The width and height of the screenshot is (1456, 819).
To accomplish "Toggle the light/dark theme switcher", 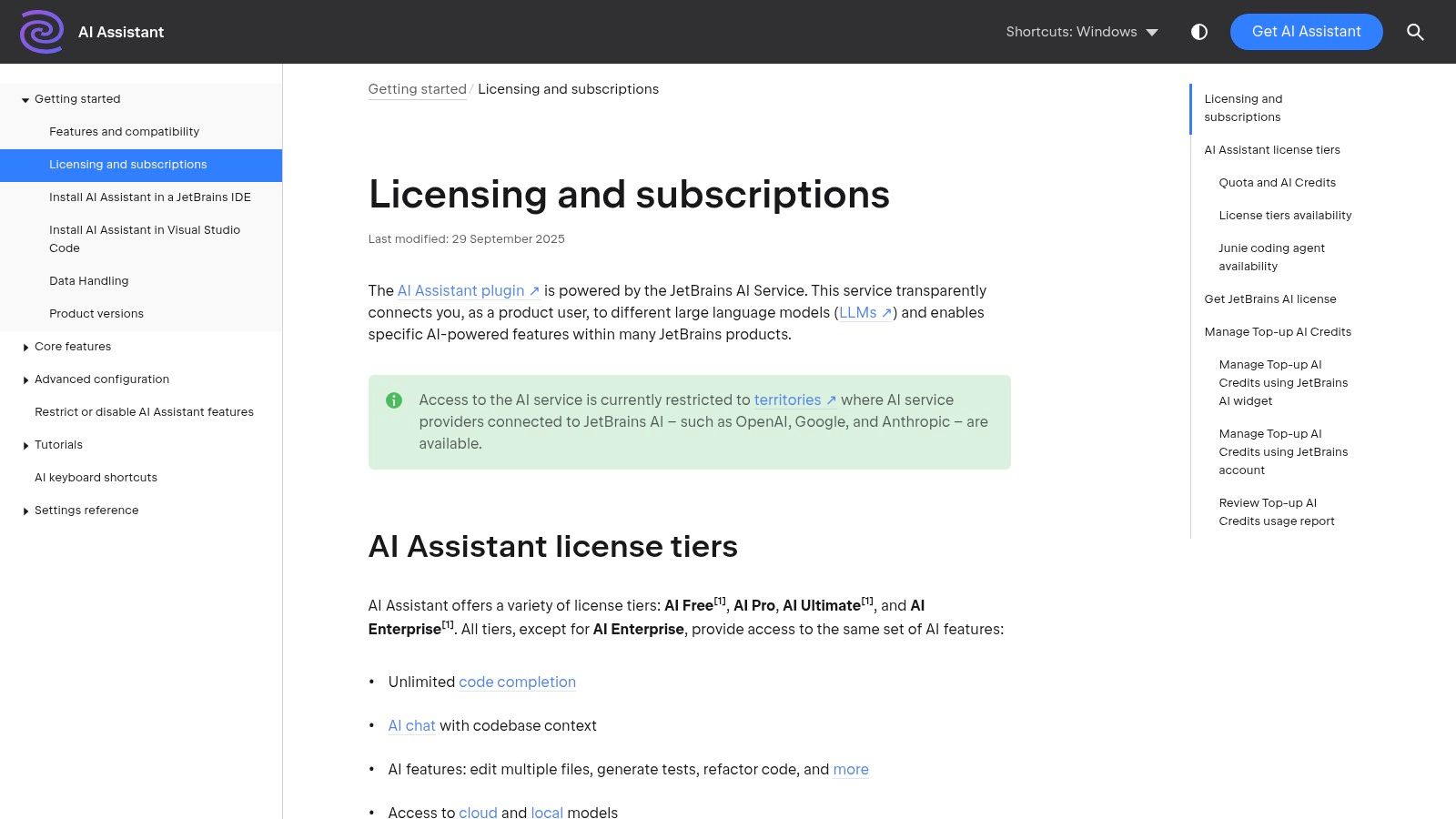I will pyautogui.click(x=1199, y=32).
